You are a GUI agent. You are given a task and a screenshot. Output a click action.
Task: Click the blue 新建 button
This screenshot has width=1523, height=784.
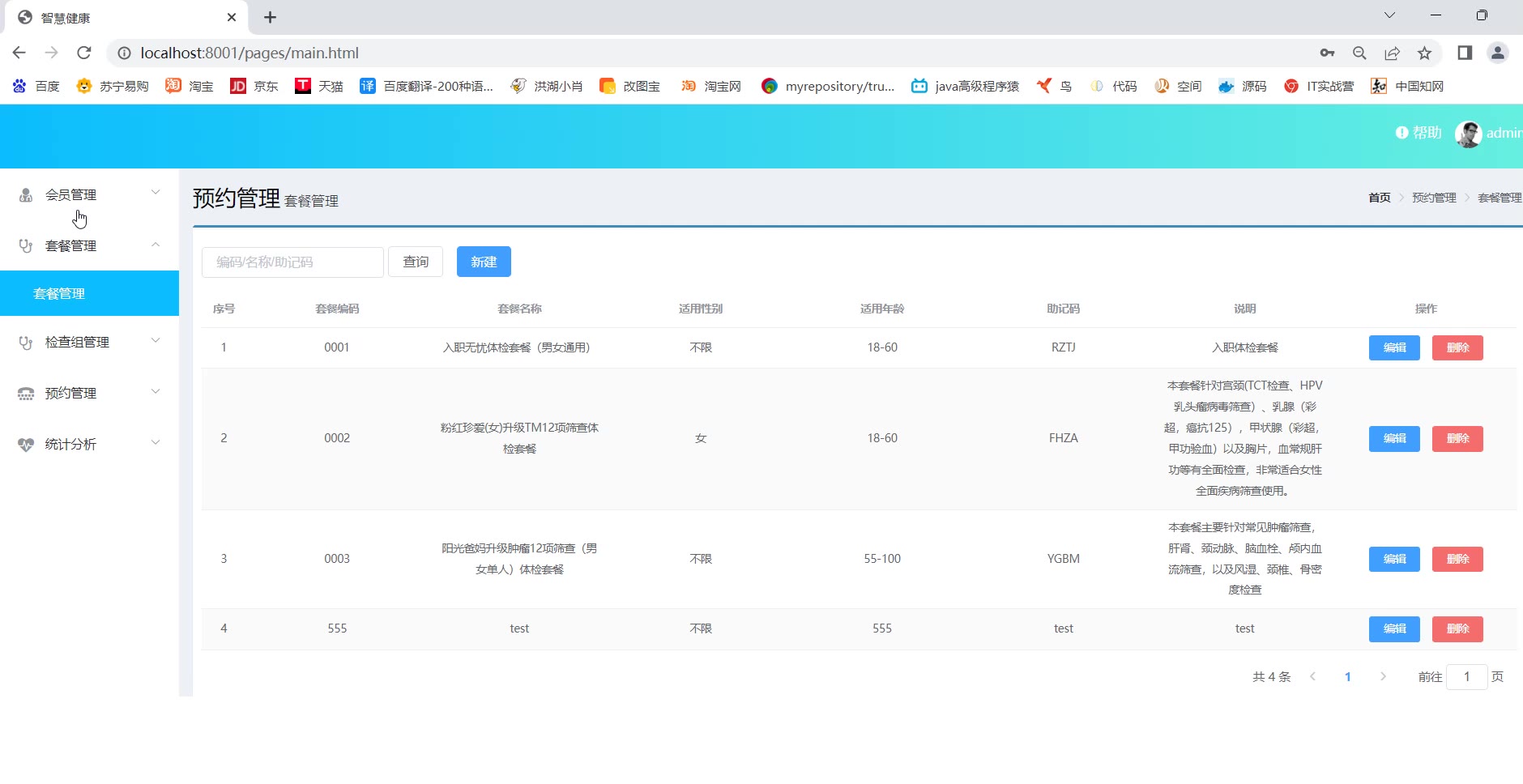click(x=484, y=262)
